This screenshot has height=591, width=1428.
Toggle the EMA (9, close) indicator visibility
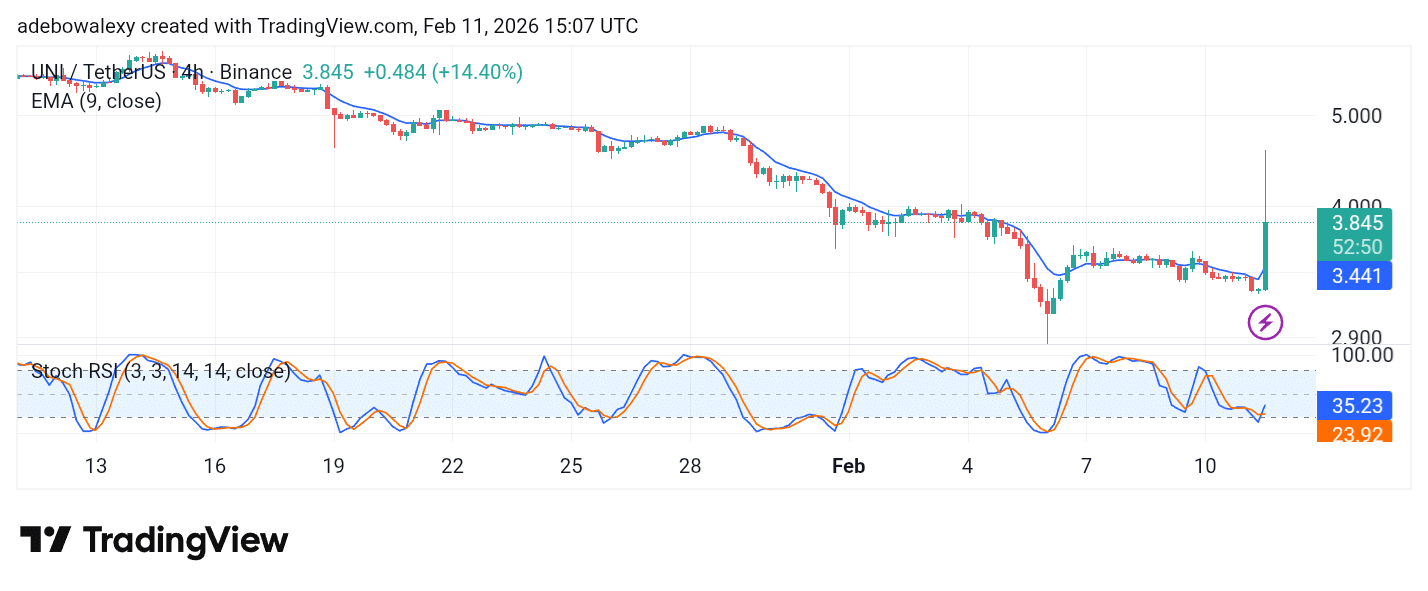click(96, 101)
